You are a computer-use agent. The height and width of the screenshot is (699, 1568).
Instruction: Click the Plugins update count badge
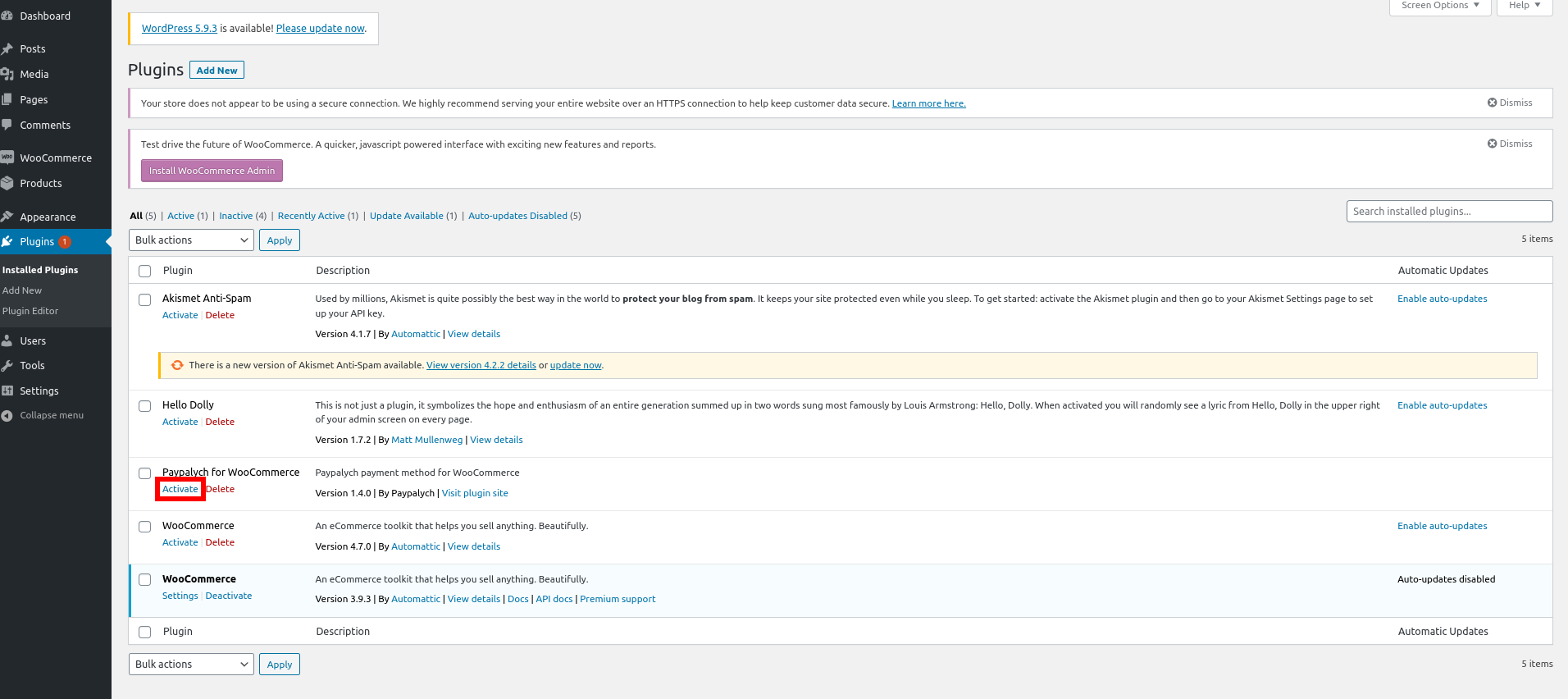click(x=65, y=241)
